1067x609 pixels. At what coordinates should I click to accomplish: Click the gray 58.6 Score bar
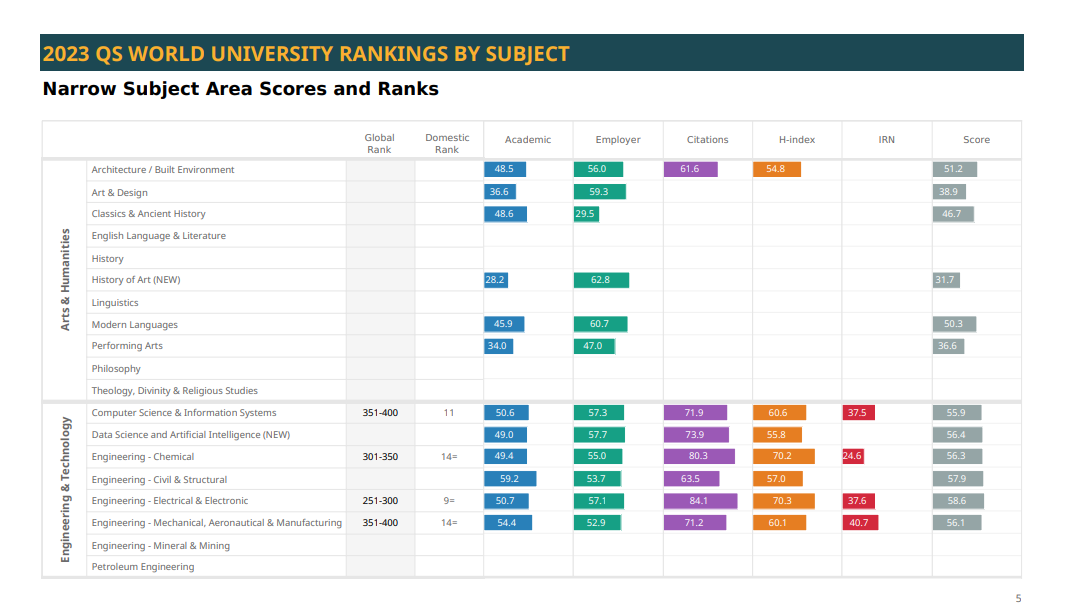click(x=957, y=501)
